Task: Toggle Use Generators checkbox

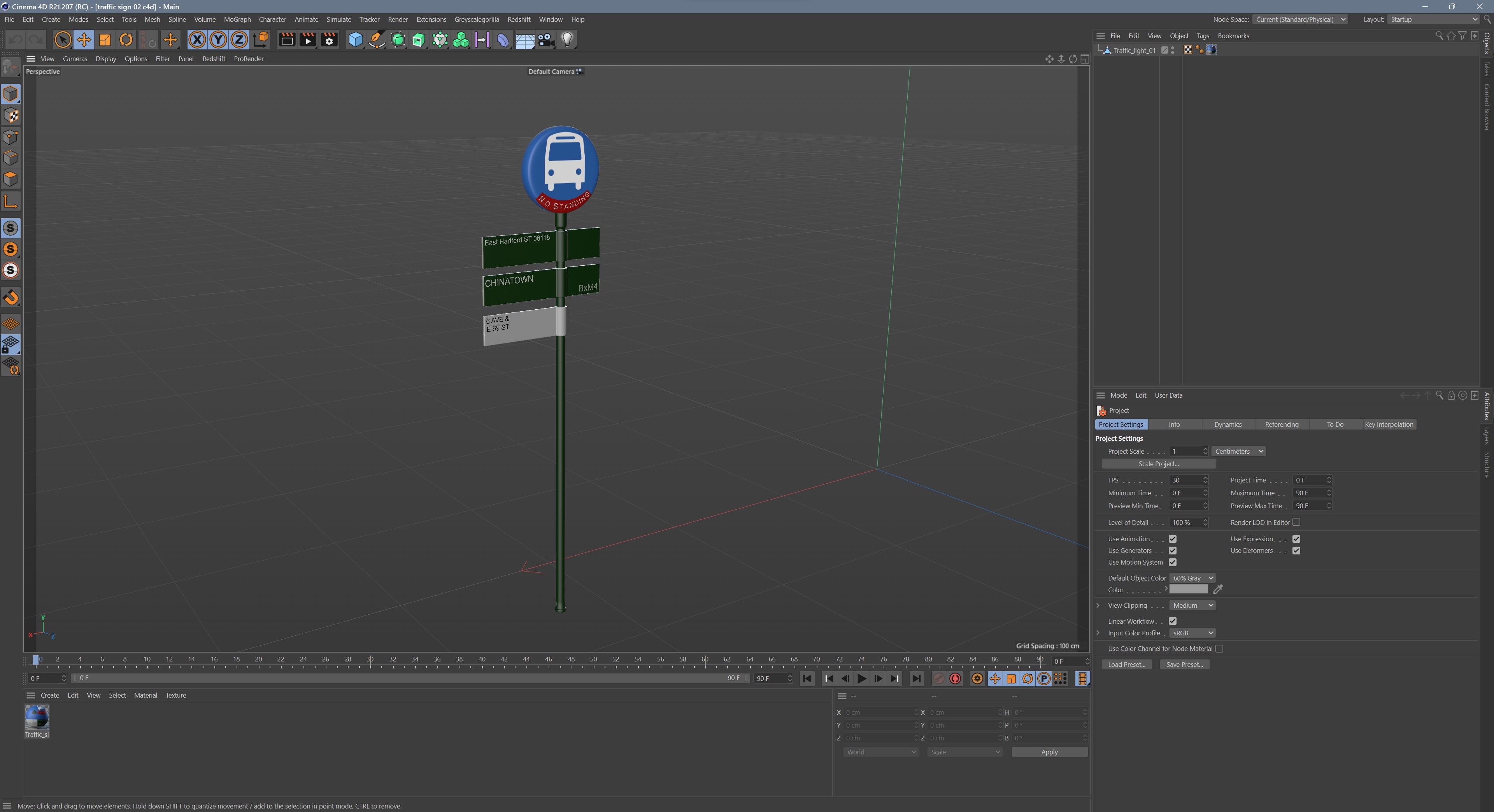Action: pos(1172,551)
